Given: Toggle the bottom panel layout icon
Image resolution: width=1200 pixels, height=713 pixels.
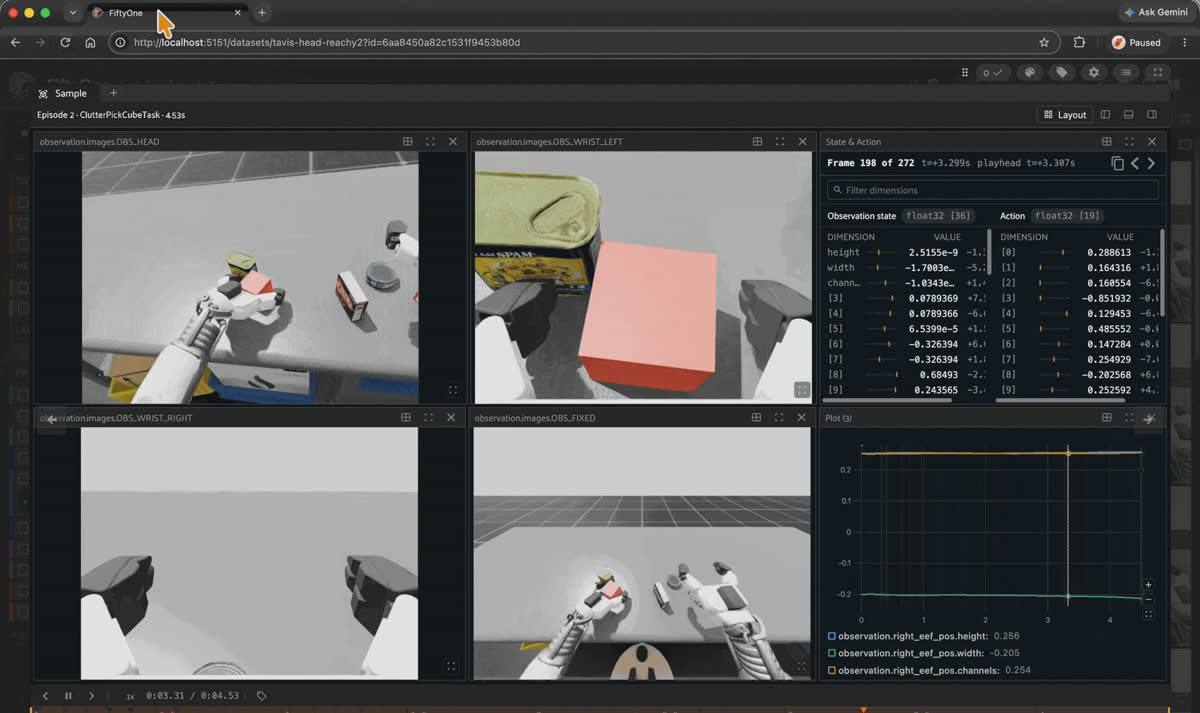Looking at the screenshot, I should (x=1129, y=115).
